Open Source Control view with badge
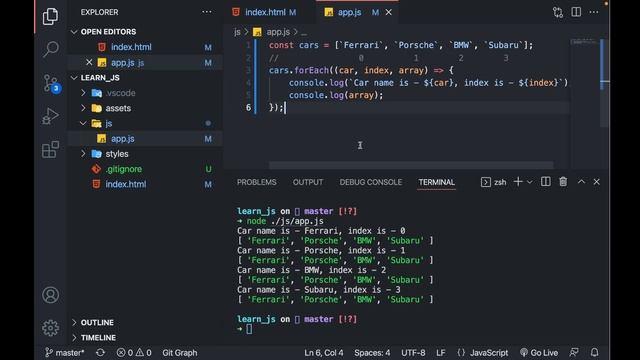 [x=51, y=83]
